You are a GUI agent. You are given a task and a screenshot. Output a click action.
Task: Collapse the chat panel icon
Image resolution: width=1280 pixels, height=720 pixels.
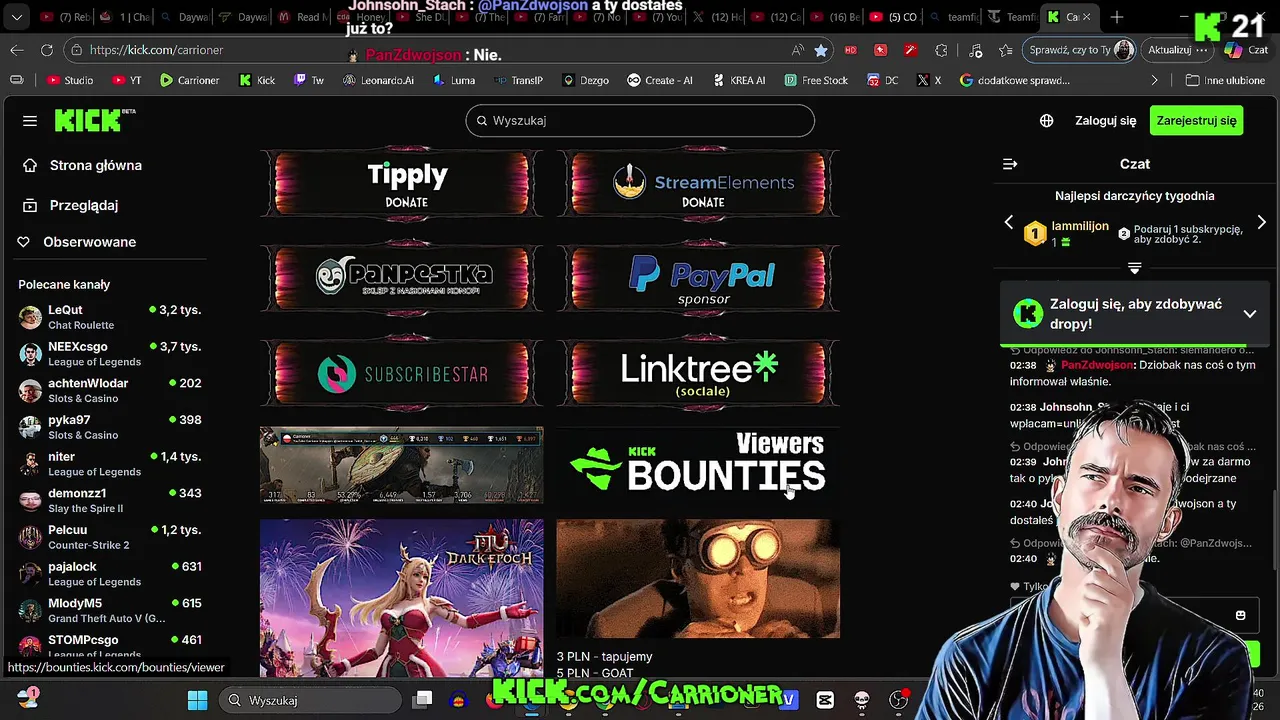[1010, 164]
